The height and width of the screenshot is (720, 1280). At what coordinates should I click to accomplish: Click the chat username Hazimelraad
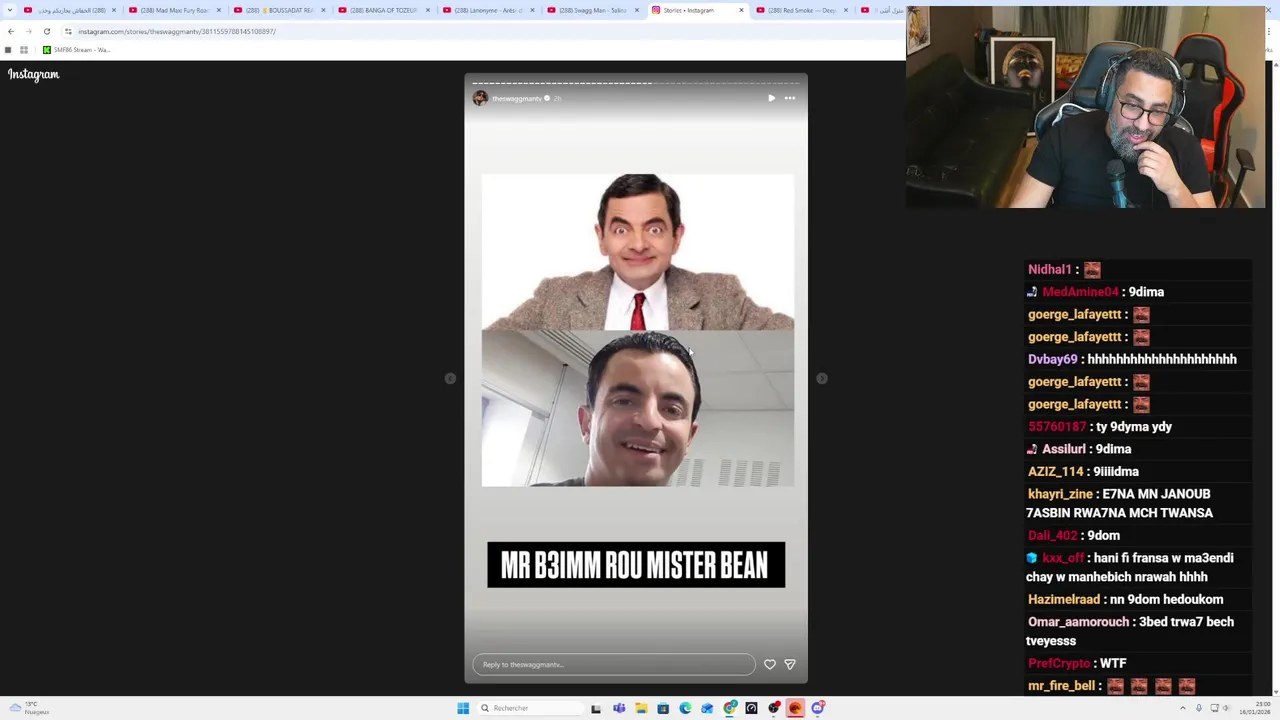tap(1064, 600)
